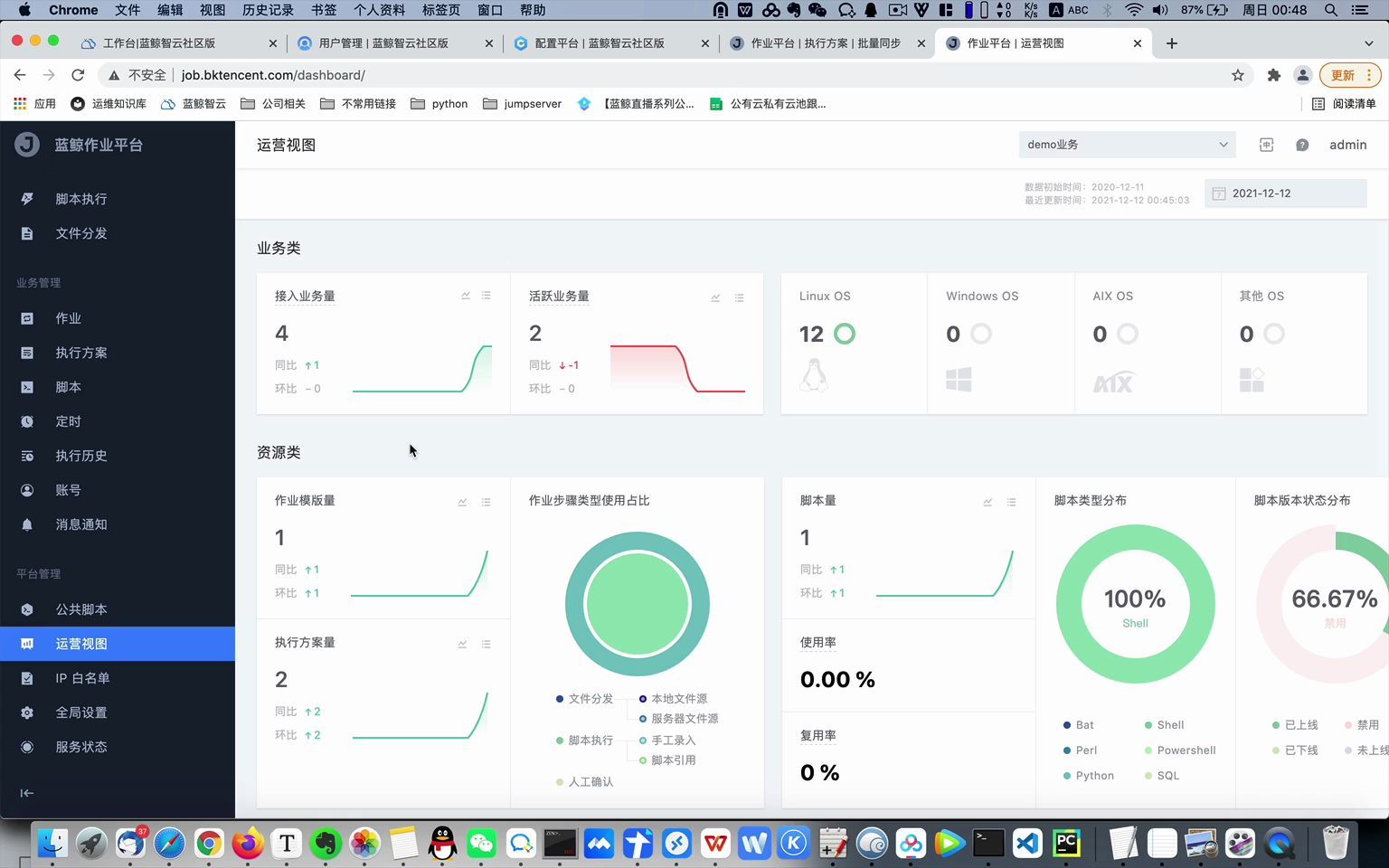This screenshot has height=868, width=1389.
Task: Click the 公共脚本 sidebar icon
Action: click(27, 609)
